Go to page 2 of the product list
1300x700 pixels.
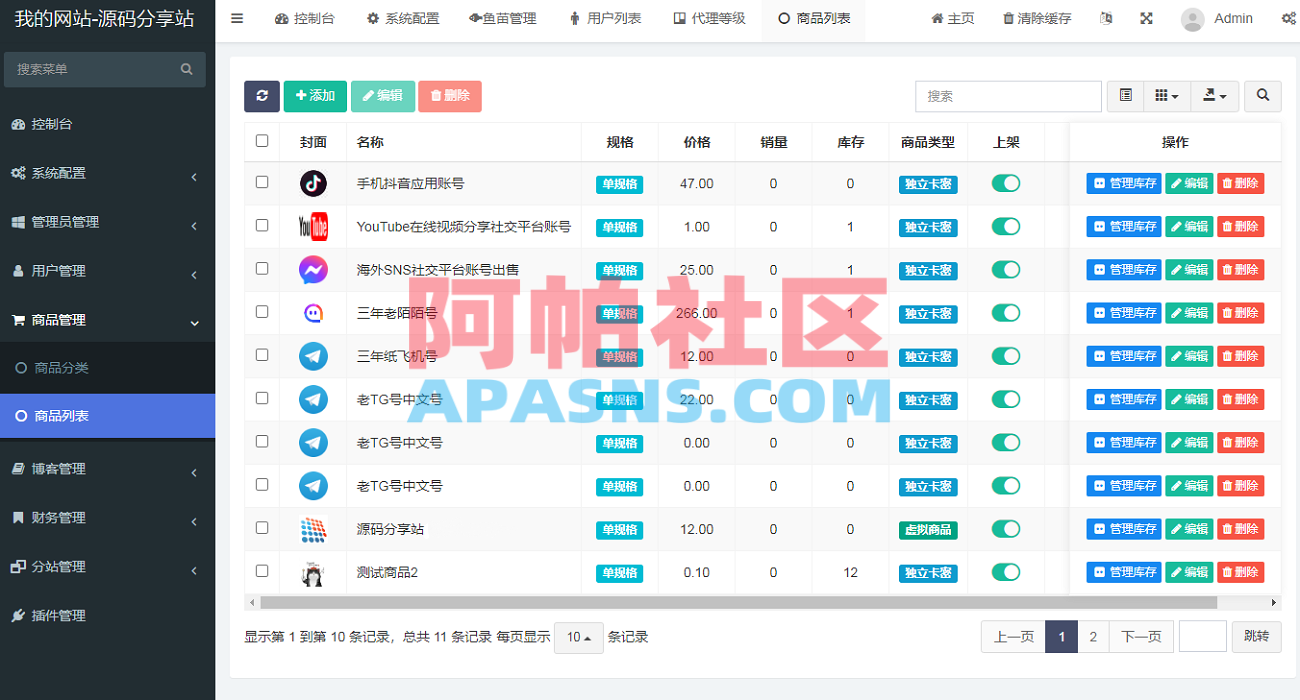1093,636
